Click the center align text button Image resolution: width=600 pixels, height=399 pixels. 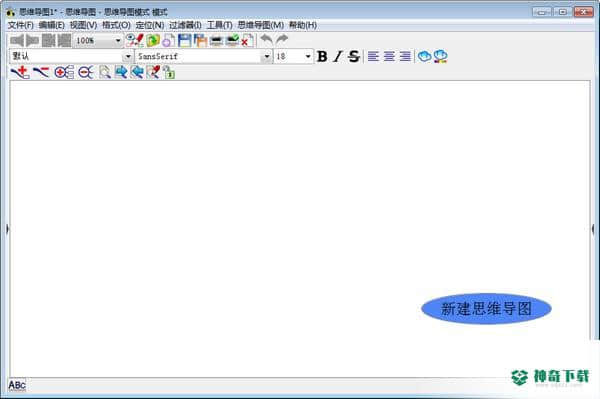pyautogui.click(x=389, y=56)
